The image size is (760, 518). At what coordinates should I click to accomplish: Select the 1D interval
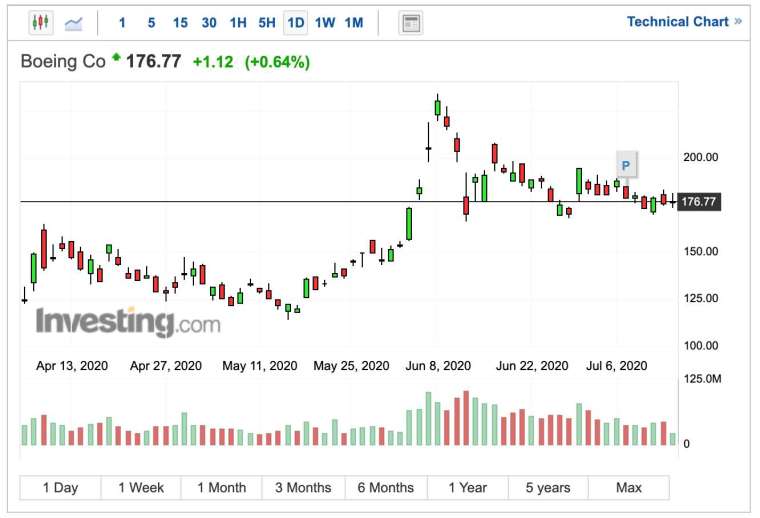tap(296, 23)
